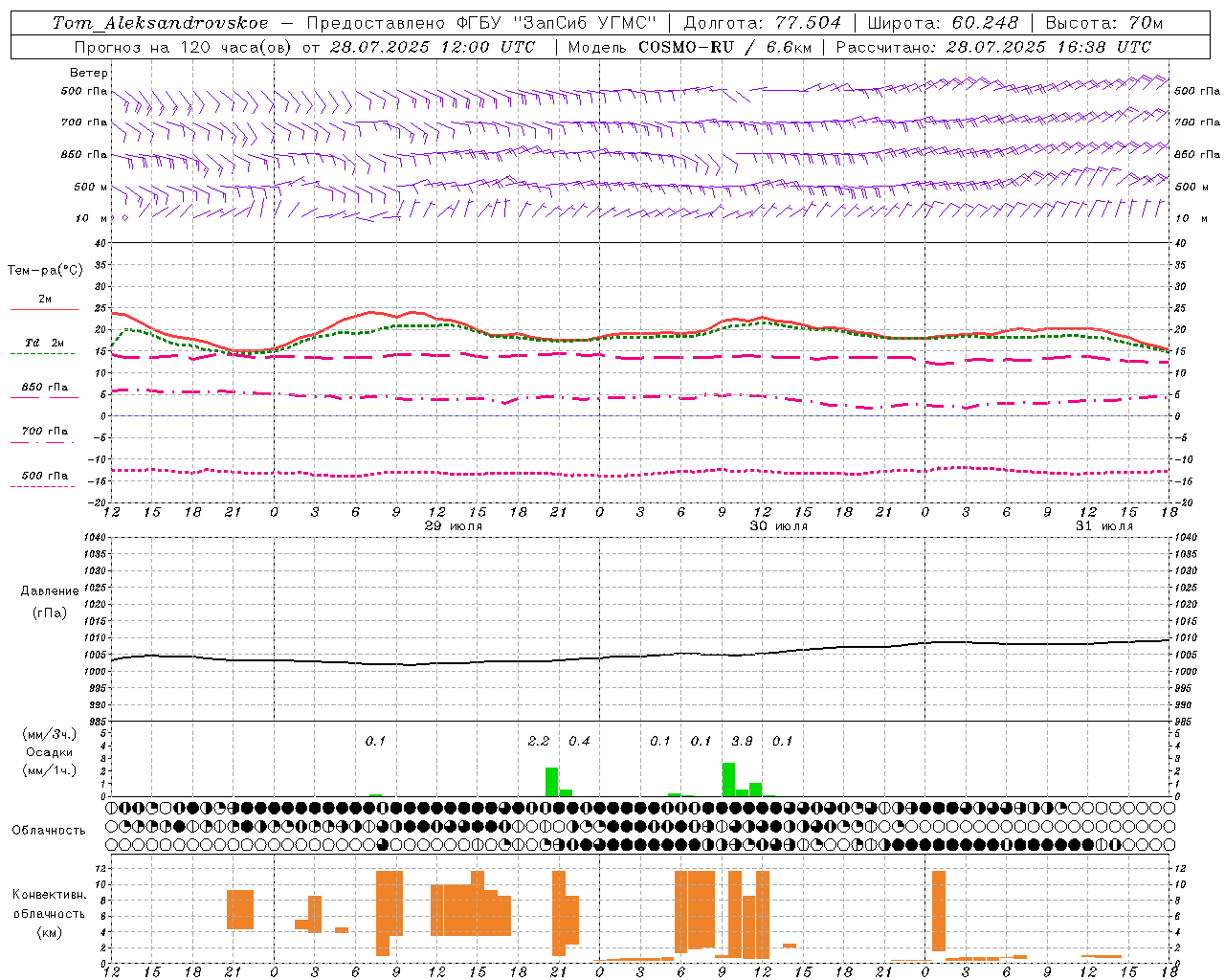
Task: Click the 31 июля date label
Action: [1104, 526]
